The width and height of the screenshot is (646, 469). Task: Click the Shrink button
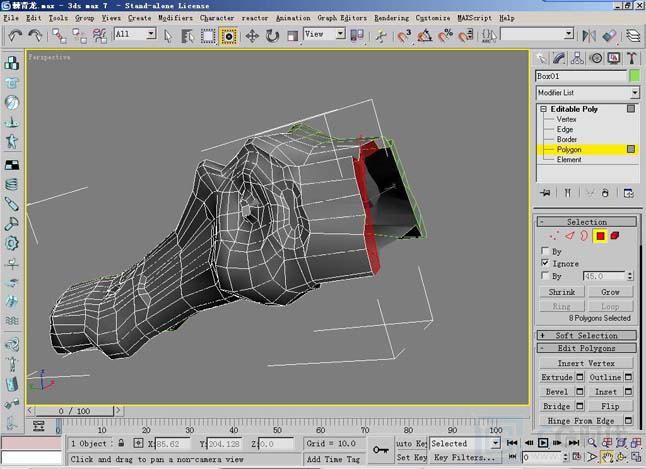coord(562,292)
